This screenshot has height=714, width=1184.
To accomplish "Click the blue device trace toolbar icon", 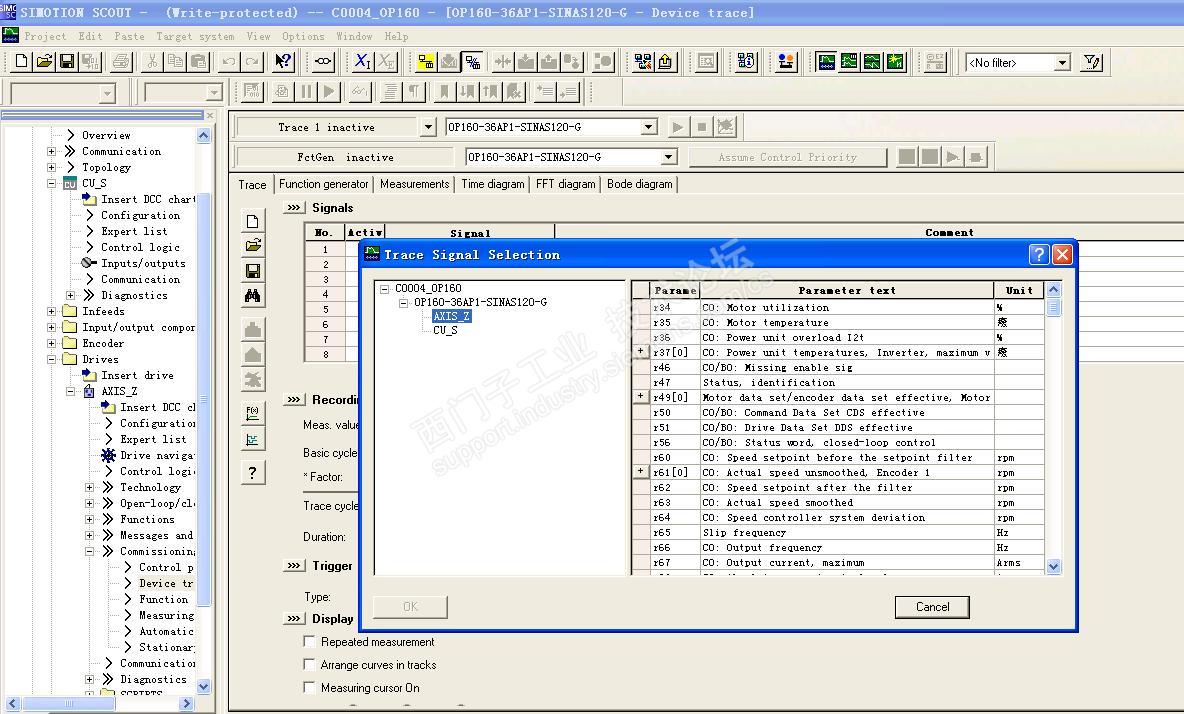I will tap(826, 61).
